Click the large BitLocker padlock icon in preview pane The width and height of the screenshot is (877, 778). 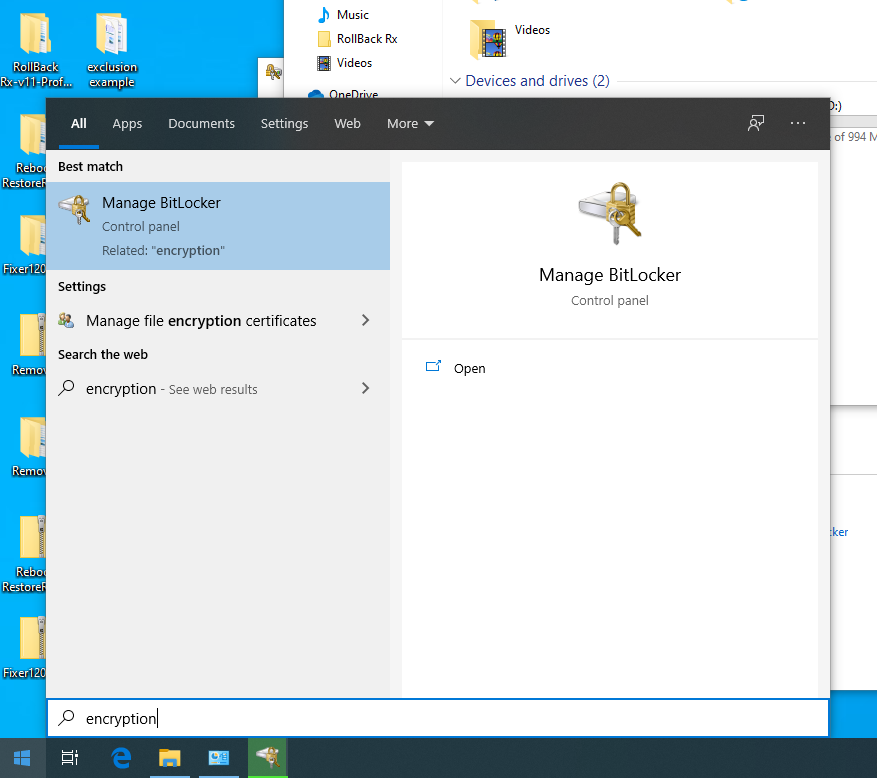tap(610, 213)
